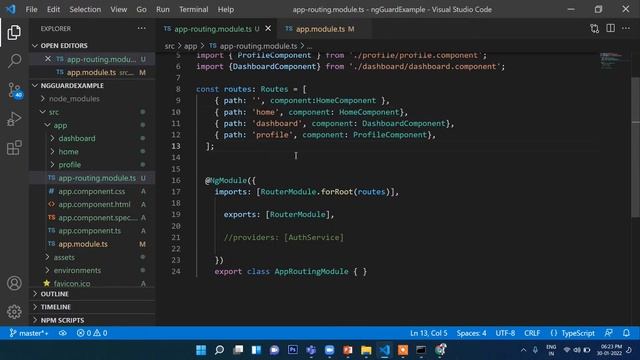This screenshot has width=640, height=360.
Task: Open File Explorer from the taskbar
Action: coord(366,350)
